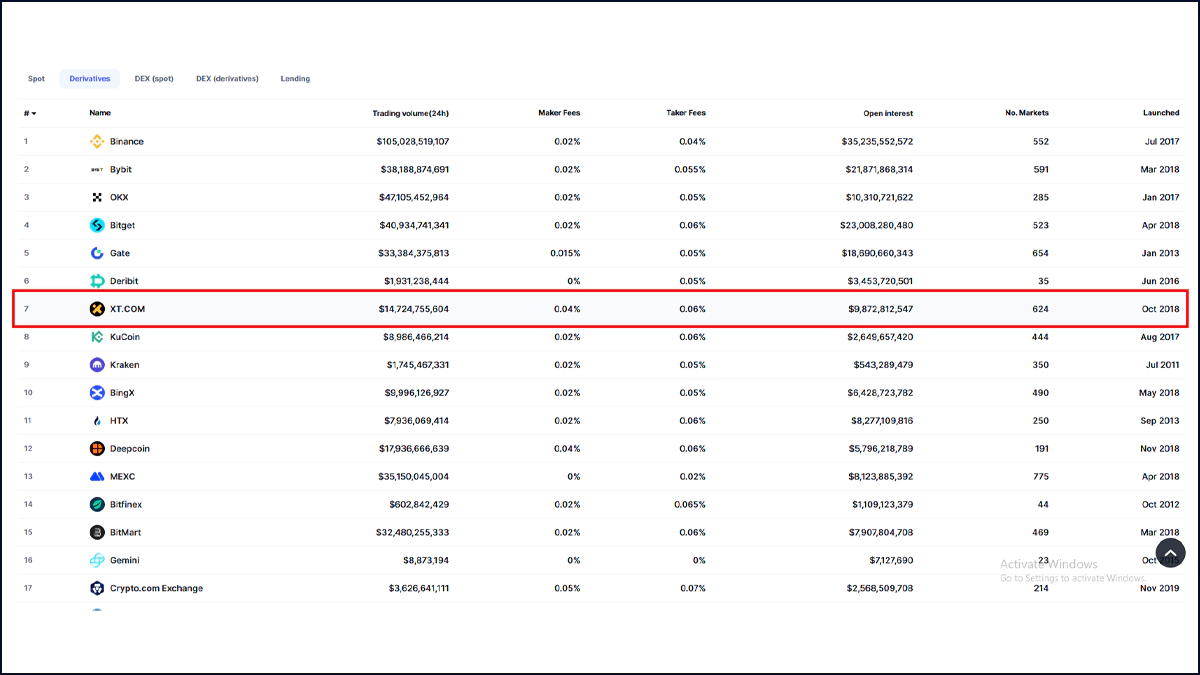The image size is (1200, 675).
Task: Sort by the Taker Fees header
Action: pyautogui.click(x=686, y=114)
